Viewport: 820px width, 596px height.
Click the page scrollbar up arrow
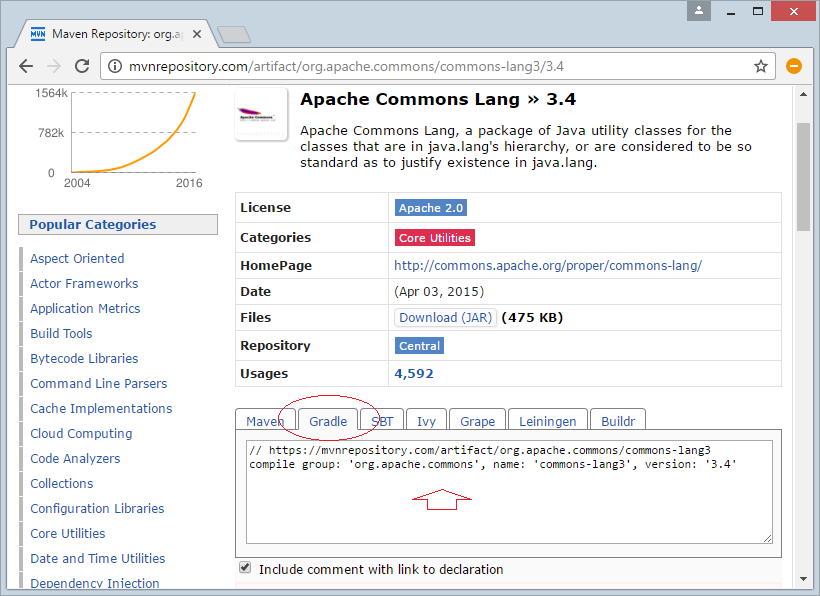pyautogui.click(x=803, y=95)
